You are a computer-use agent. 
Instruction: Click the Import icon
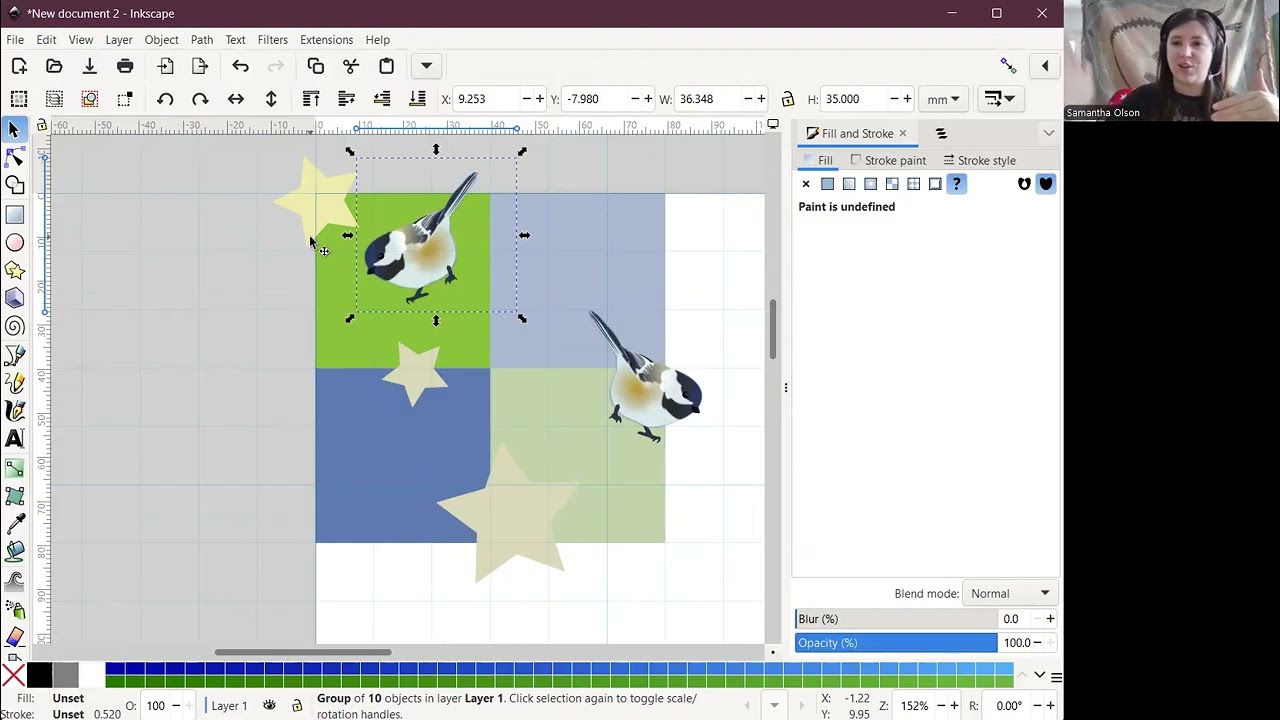165,66
